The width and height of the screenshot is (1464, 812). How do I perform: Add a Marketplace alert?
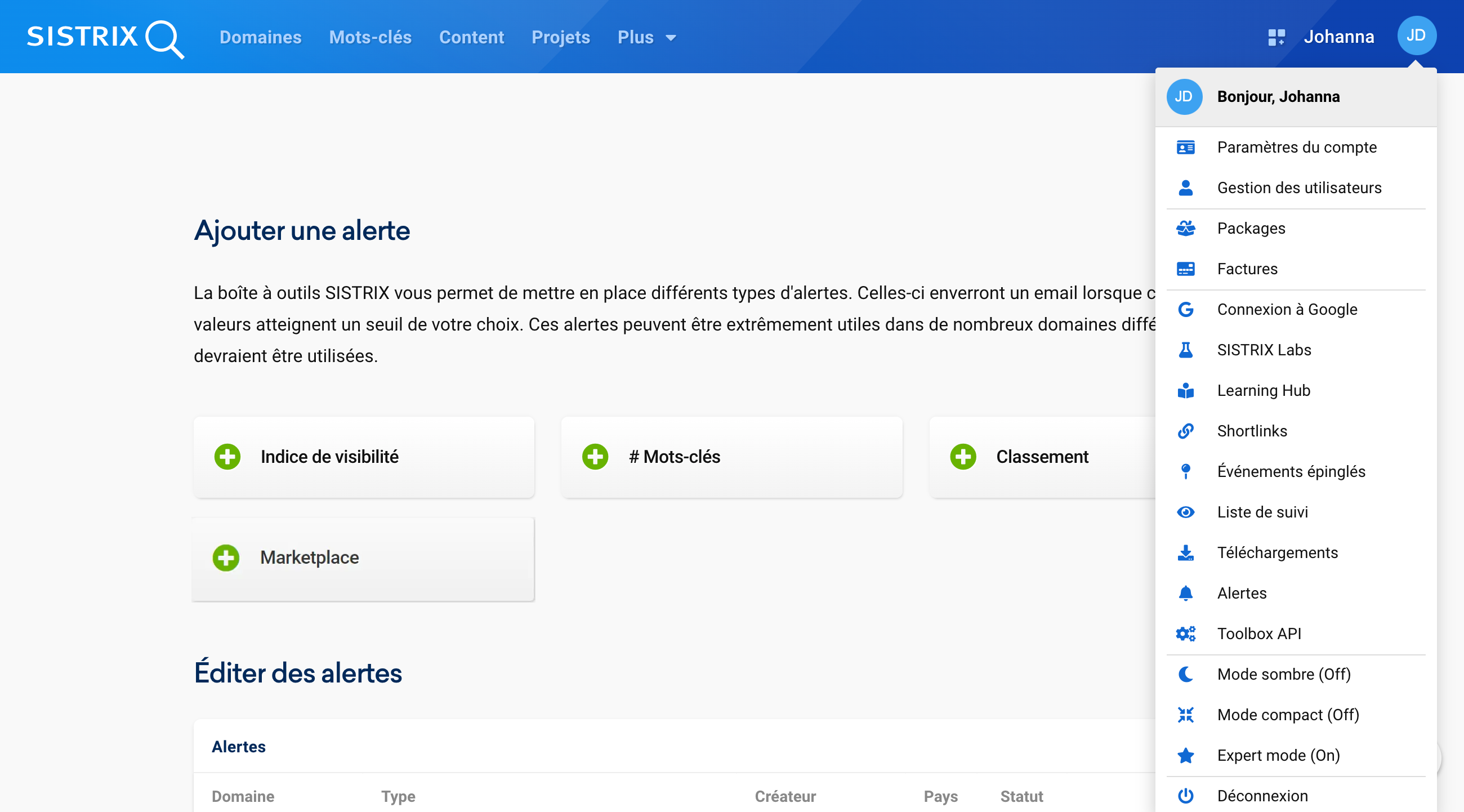pos(363,559)
